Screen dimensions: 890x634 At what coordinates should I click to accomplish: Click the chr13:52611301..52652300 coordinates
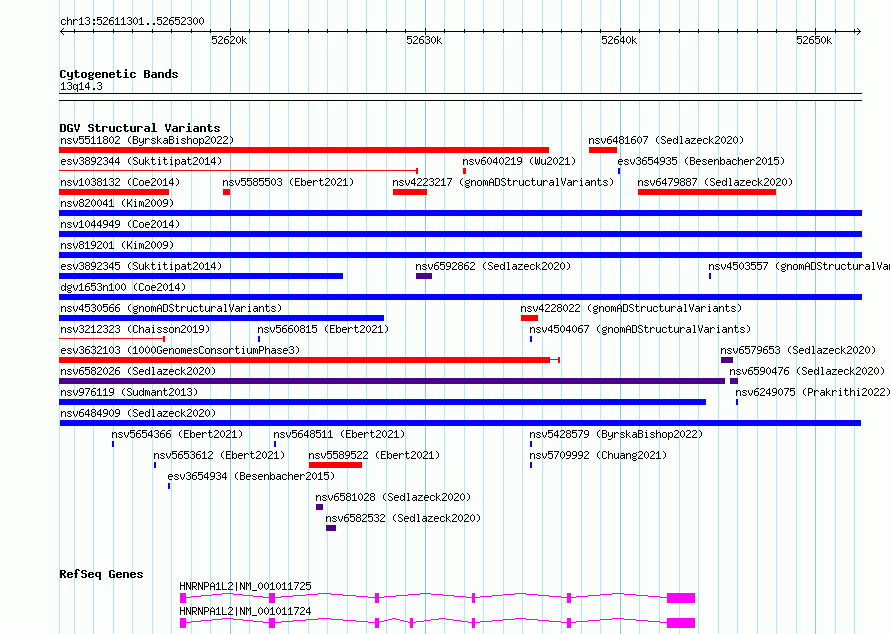coord(132,21)
